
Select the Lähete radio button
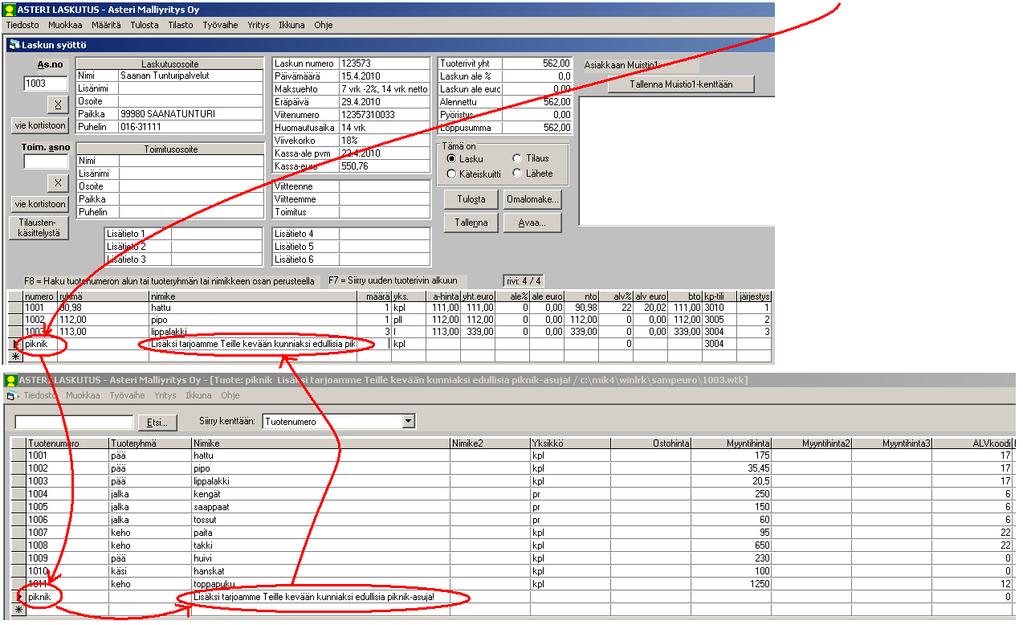(x=517, y=174)
